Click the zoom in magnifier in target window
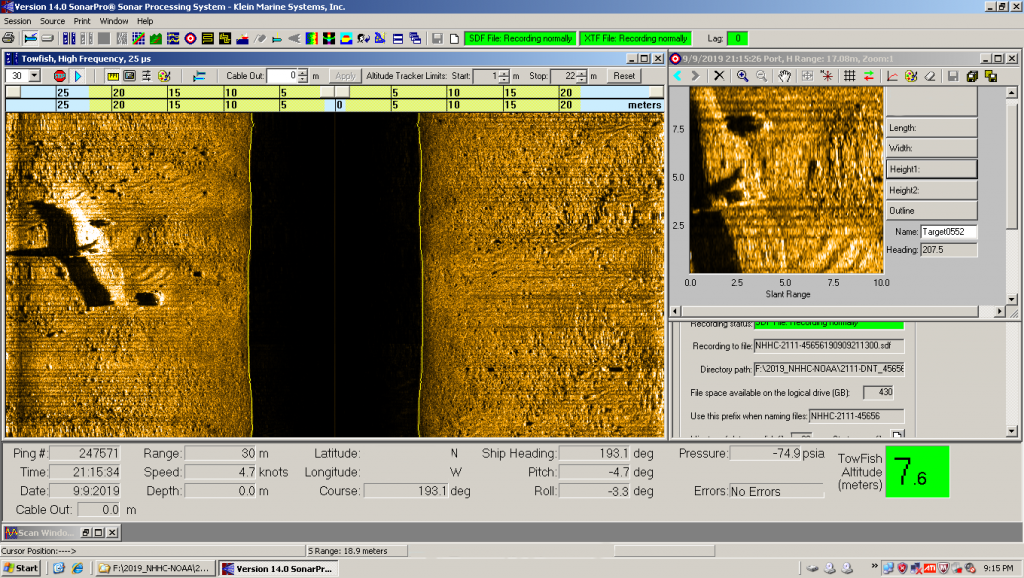This screenshot has width=1024, height=578. coord(742,75)
